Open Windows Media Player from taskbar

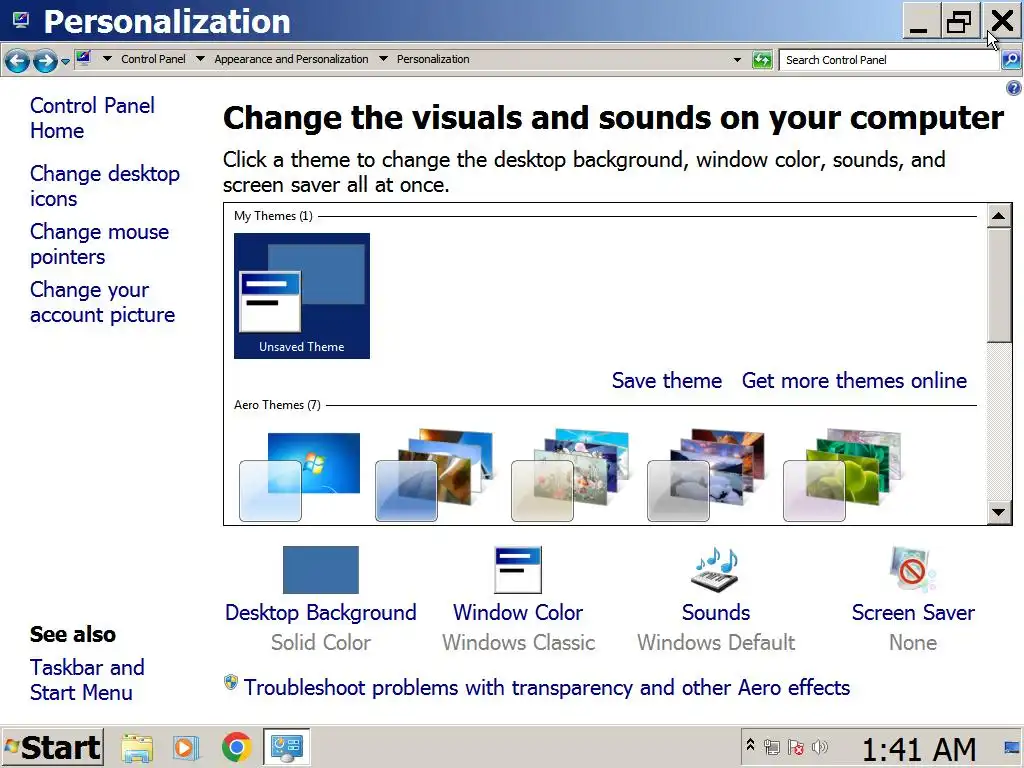[185, 747]
